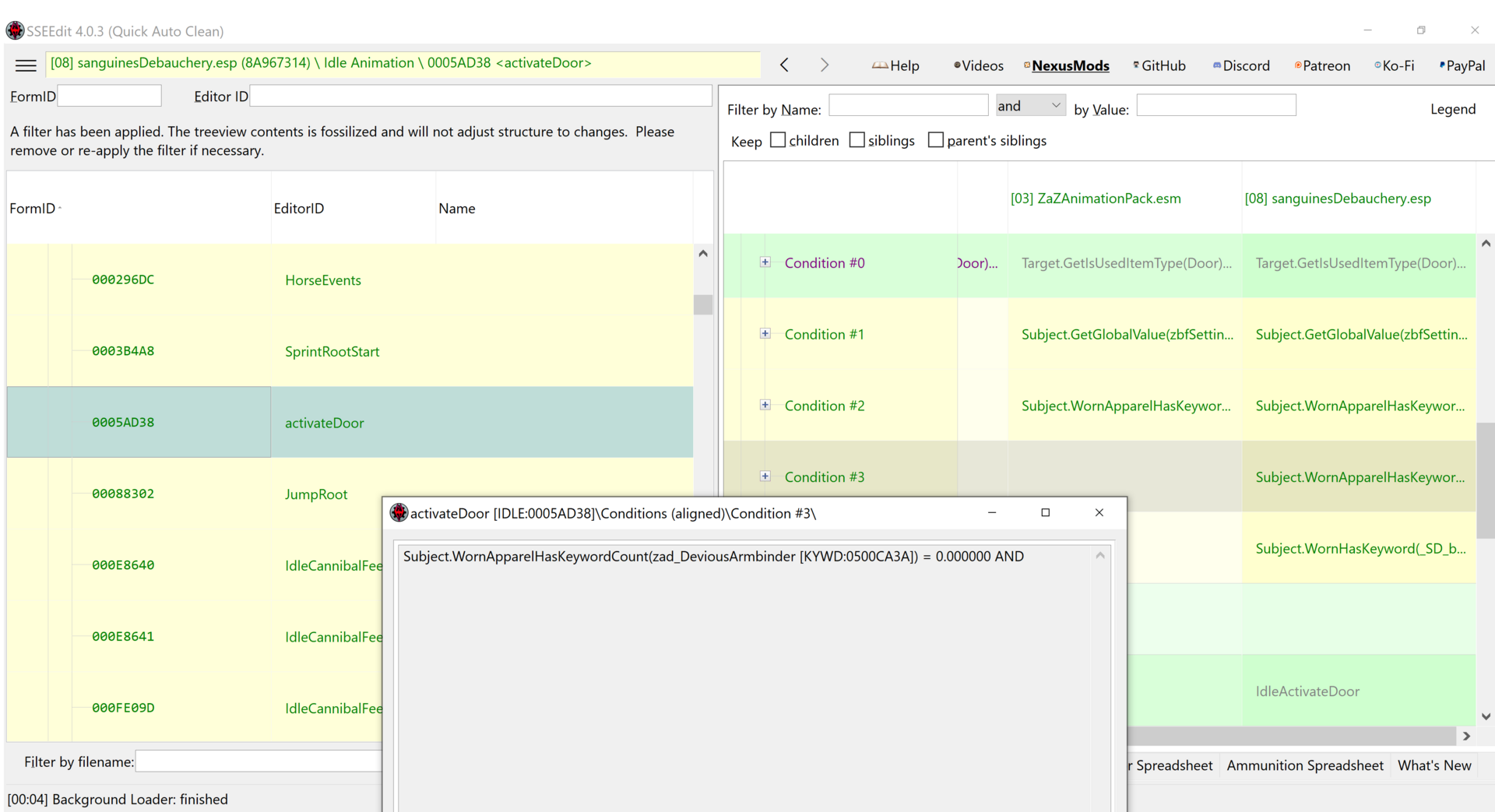Sort tree by FormID column header

(139, 208)
